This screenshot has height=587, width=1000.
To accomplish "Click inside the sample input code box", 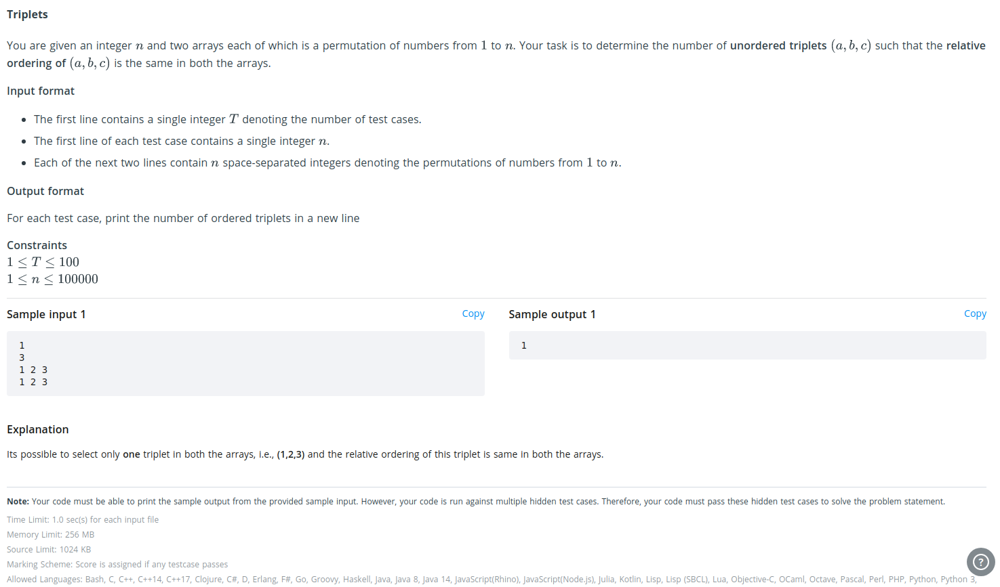I will (x=245, y=363).
